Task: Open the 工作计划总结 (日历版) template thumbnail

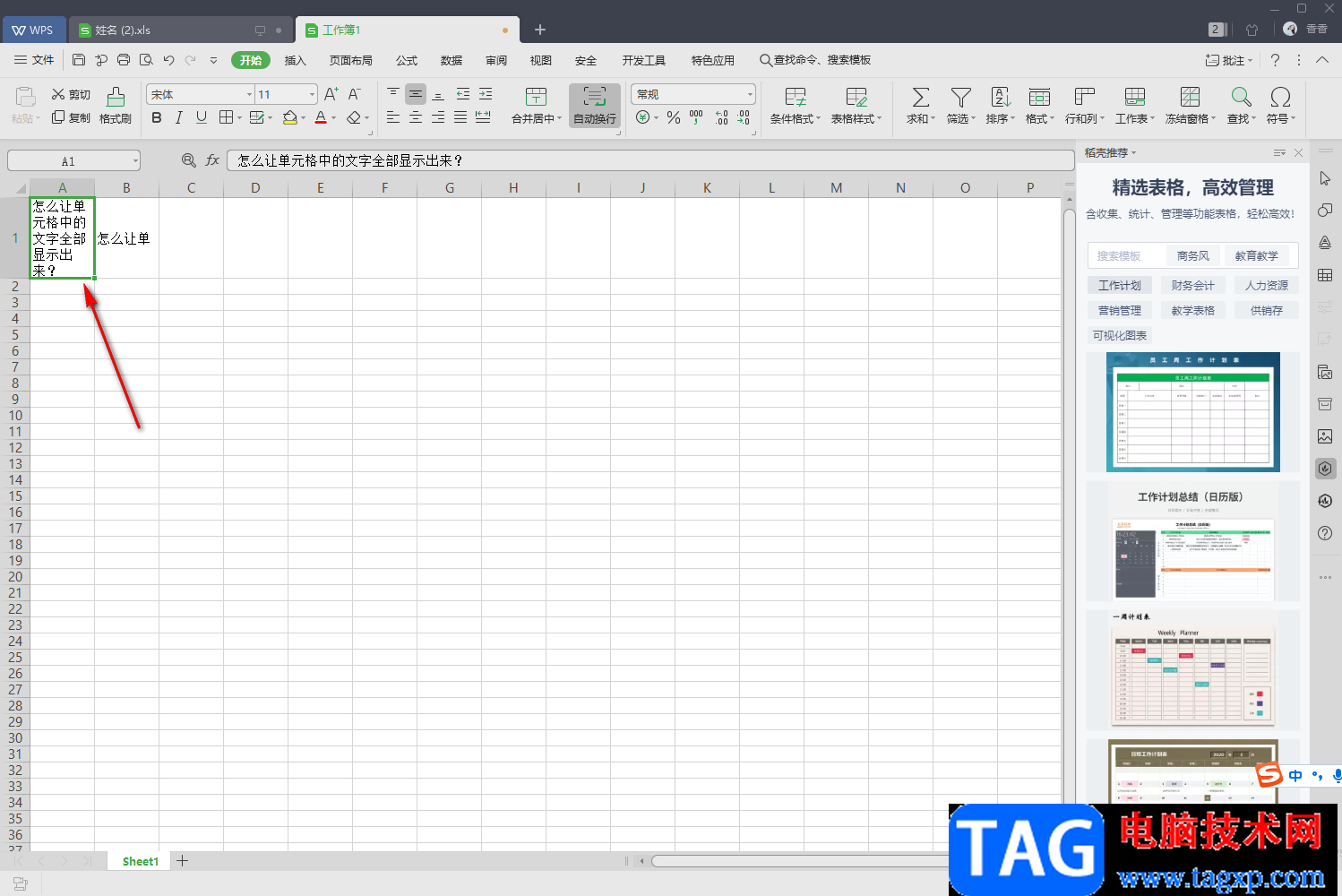Action: point(1193,541)
